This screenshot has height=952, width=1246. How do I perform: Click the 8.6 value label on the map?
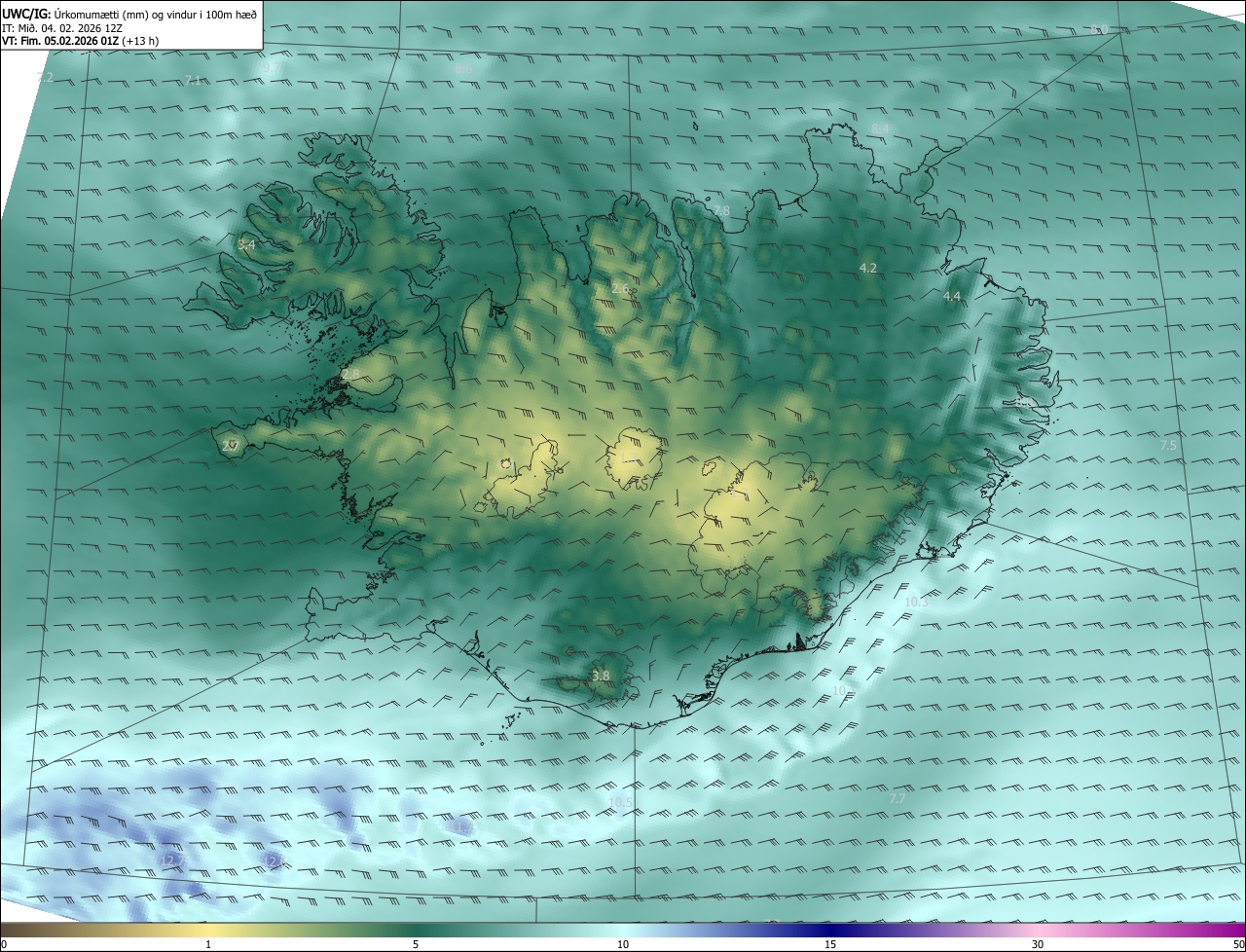(x=463, y=69)
